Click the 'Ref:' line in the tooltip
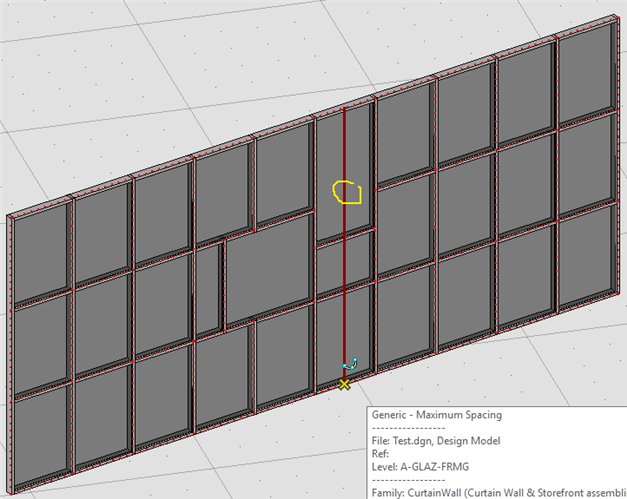627x499 pixels. [380, 454]
